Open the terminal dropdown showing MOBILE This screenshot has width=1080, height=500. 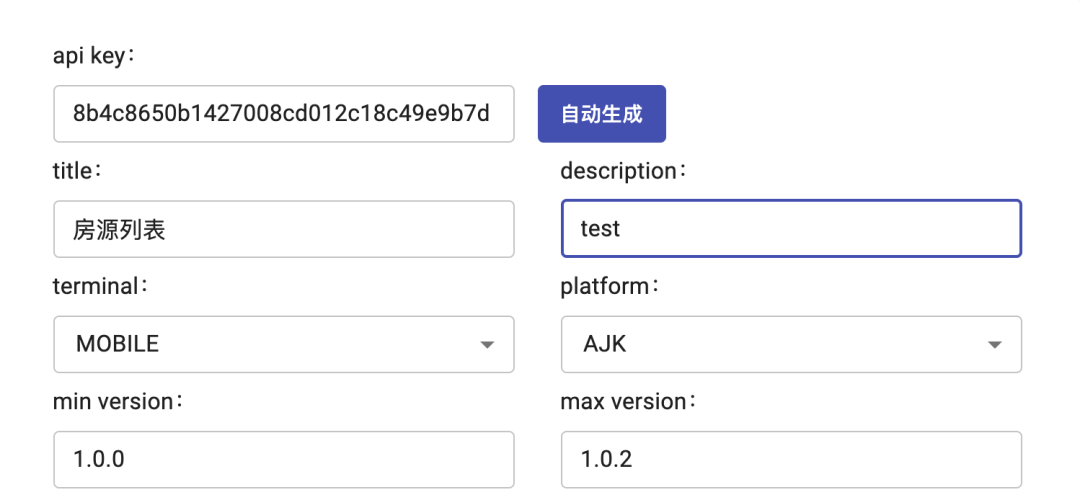pyautogui.click(x=284, y=344)
